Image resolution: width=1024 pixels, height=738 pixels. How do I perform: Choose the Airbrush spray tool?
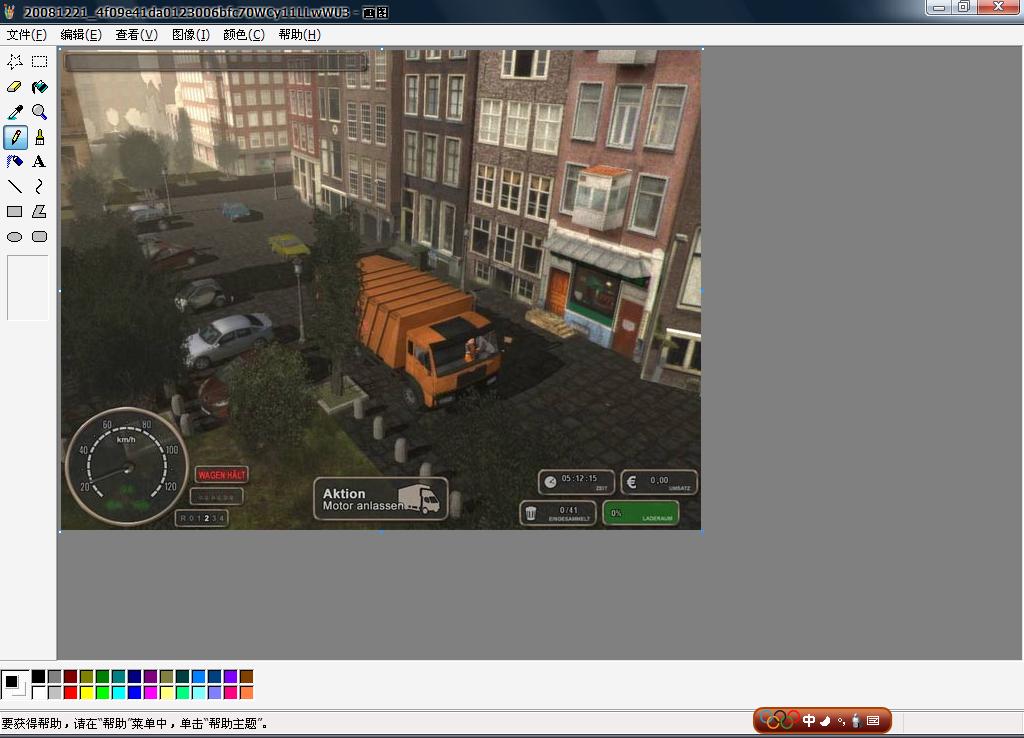[15, 161]
